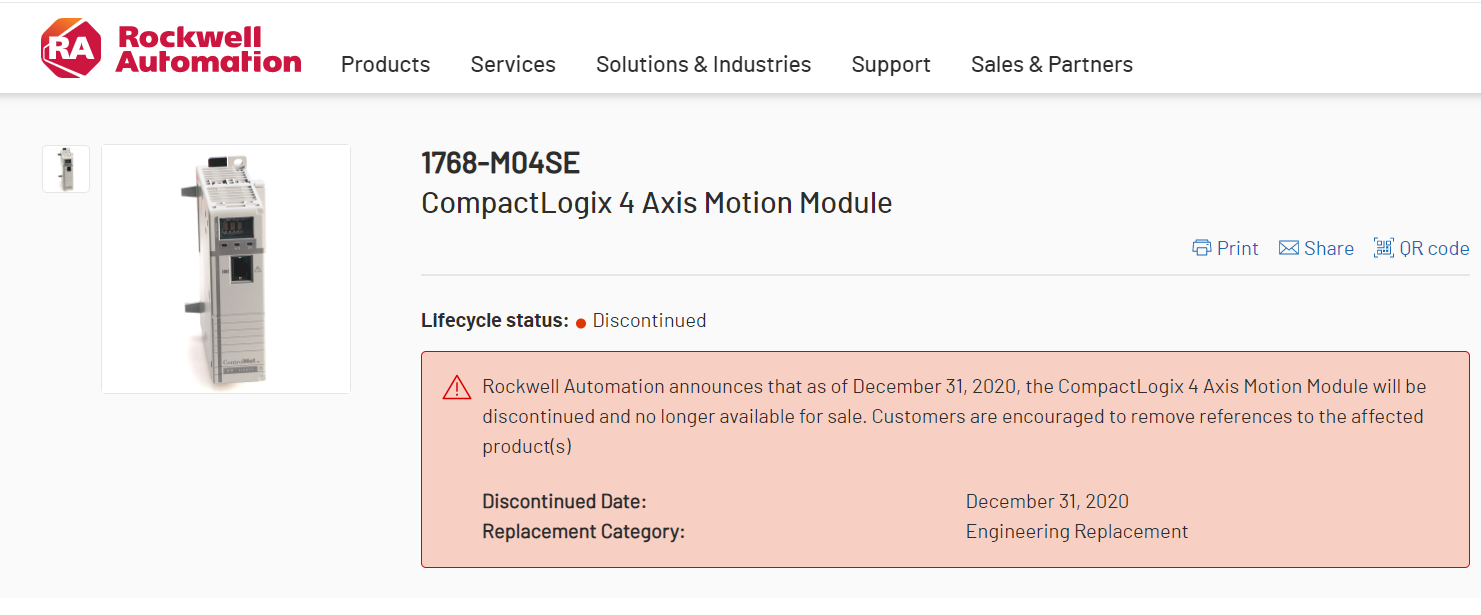Click the Share link text
The image size is (1481, 615).
[x=1329, y=249]
